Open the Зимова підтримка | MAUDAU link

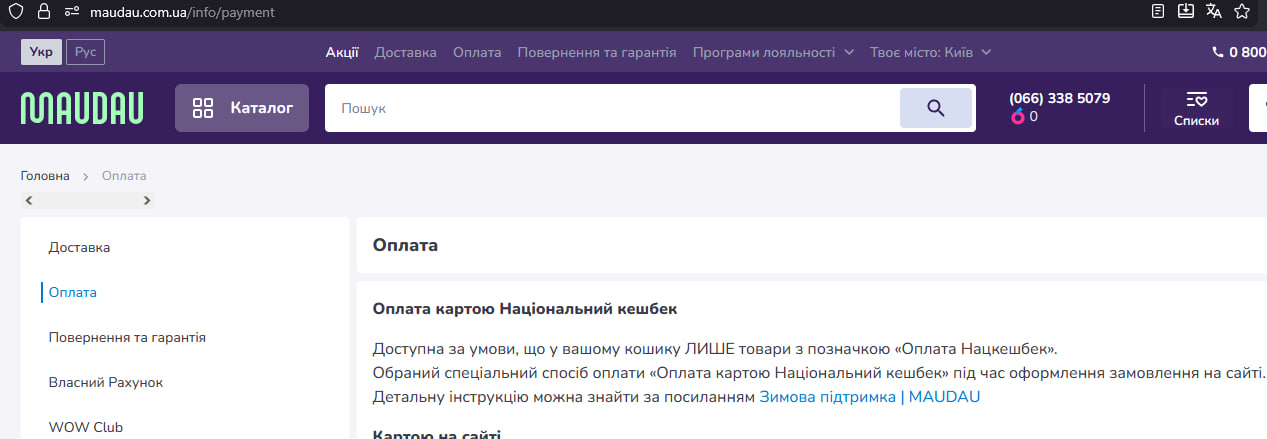[x=870, y=397]
